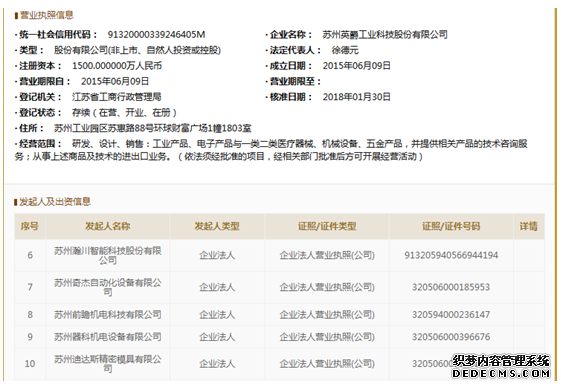Screen dimensions: 561x388
Task: Click registration authority 江苏省工商行政管理局
Action: 117,97
